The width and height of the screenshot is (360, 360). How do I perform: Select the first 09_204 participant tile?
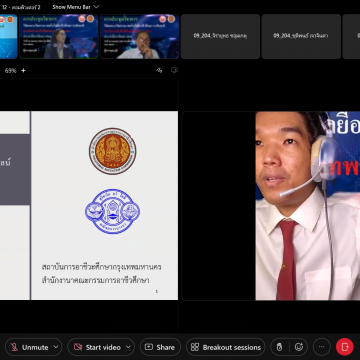[220, 36]
